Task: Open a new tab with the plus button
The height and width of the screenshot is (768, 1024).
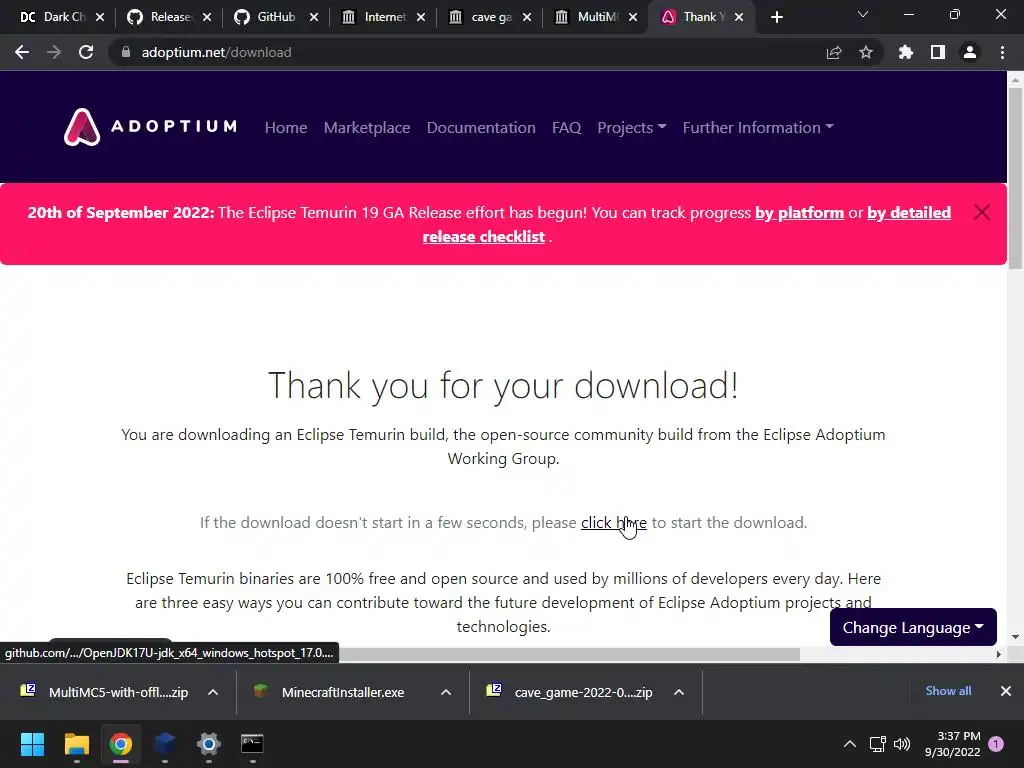Action: coord(776,18)
